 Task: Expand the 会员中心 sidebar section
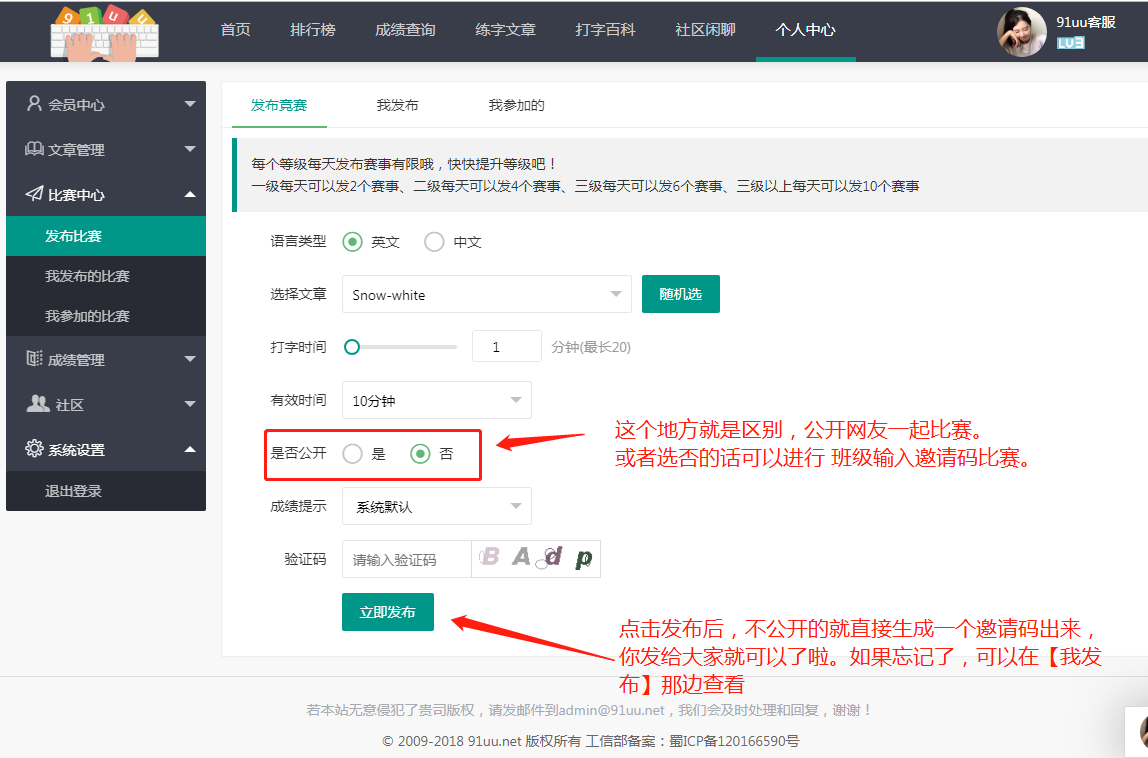(190, 104)
